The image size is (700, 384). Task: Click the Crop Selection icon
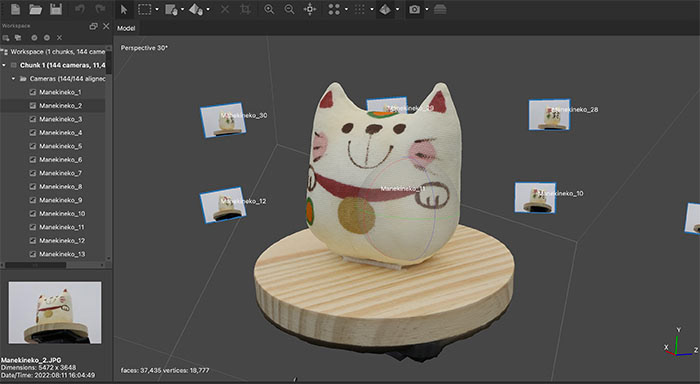(245, 9)
